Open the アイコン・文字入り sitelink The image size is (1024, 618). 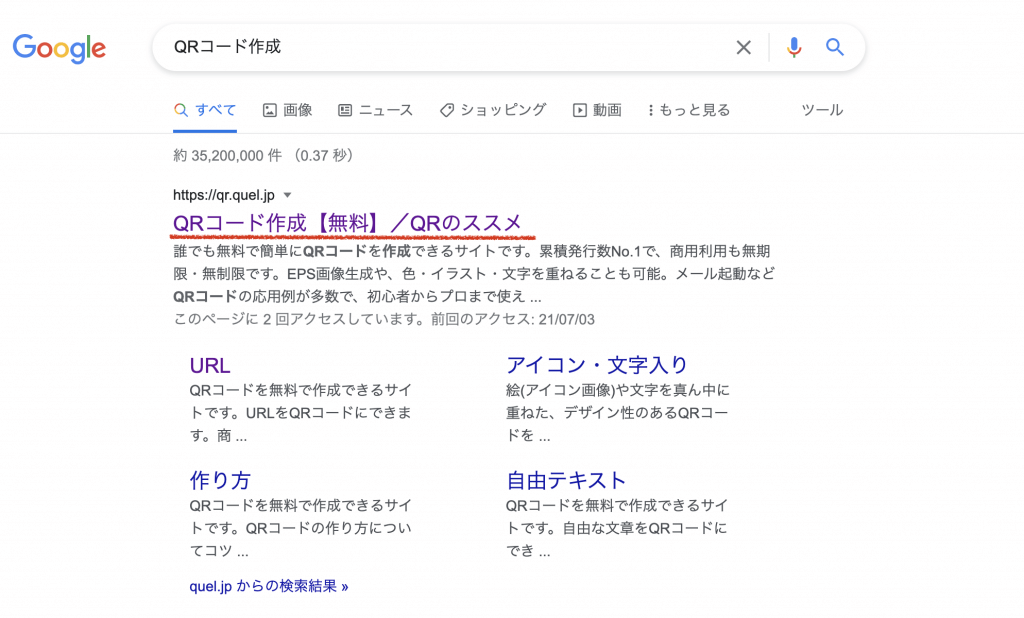597,365
